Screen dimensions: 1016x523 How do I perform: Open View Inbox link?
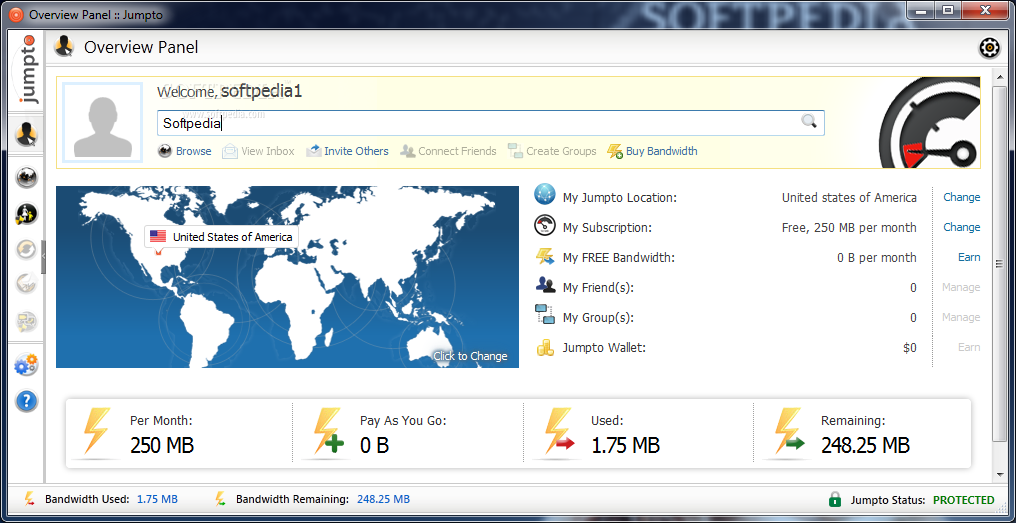[268, 151]
